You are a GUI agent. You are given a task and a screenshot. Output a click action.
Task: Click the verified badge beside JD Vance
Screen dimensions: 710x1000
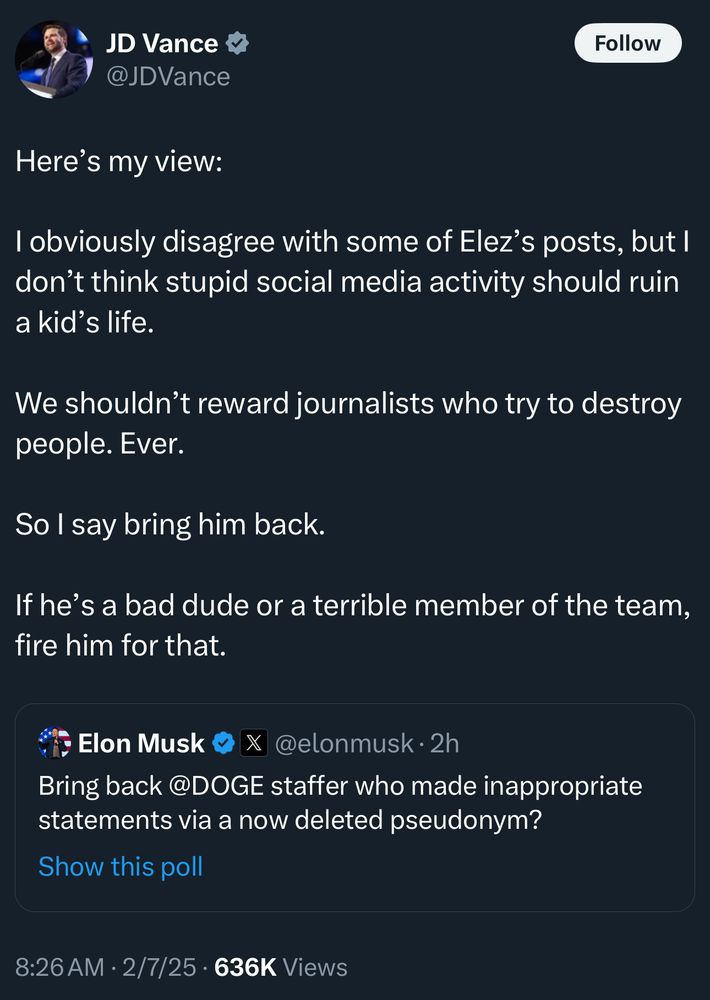coord(237,44)
